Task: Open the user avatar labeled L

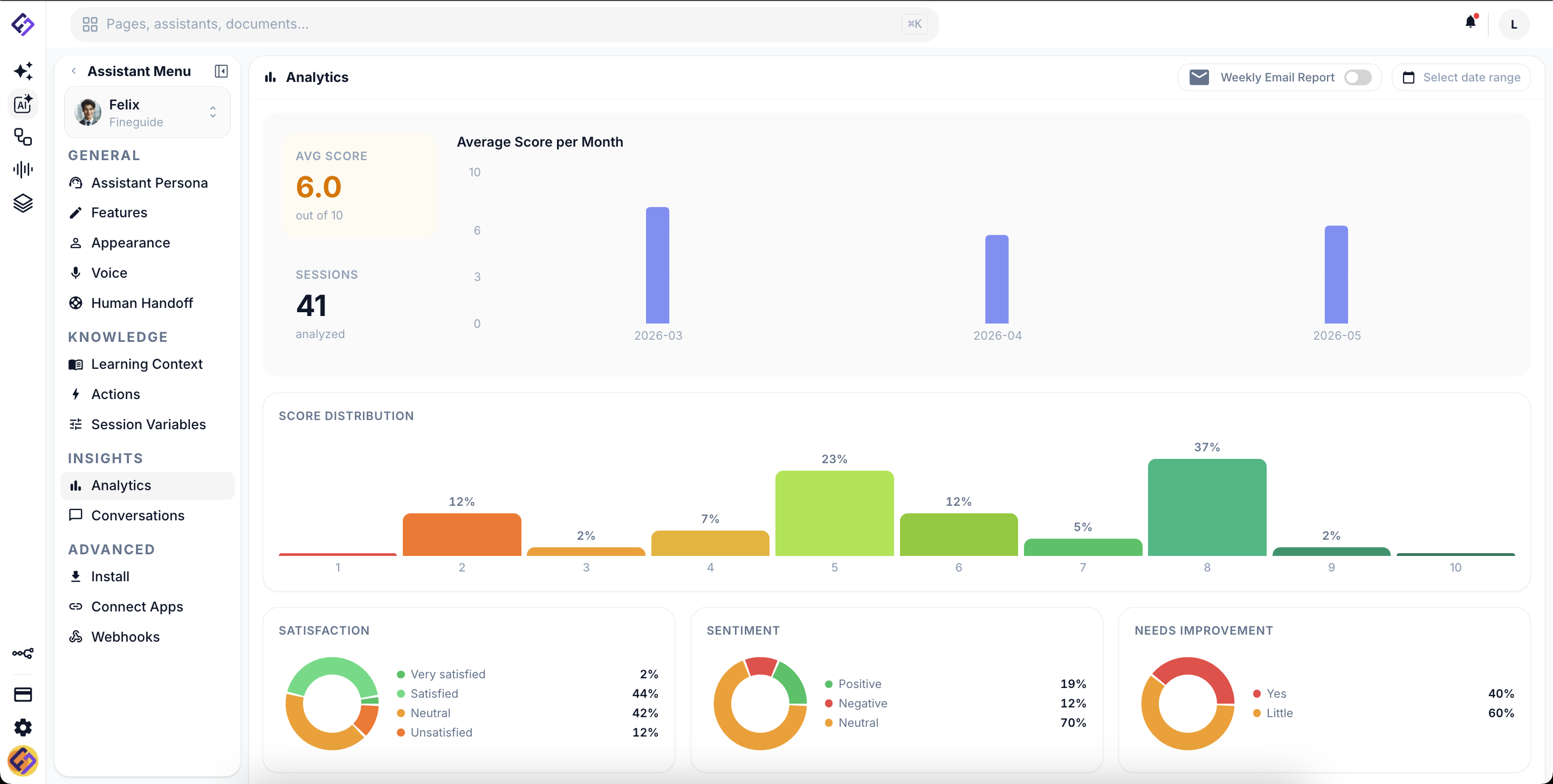Action: coord(1513,24)
